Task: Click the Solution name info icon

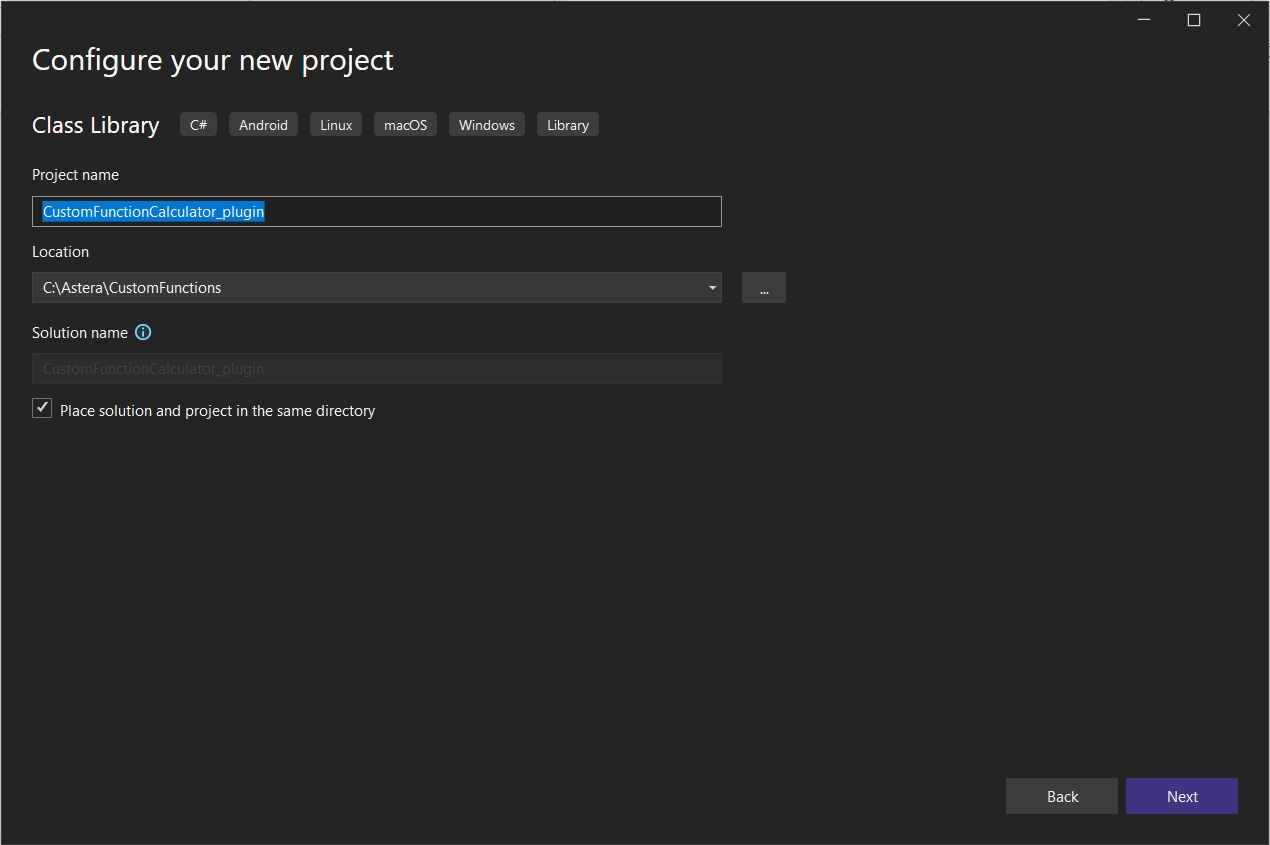Action: tap(143, 332)
